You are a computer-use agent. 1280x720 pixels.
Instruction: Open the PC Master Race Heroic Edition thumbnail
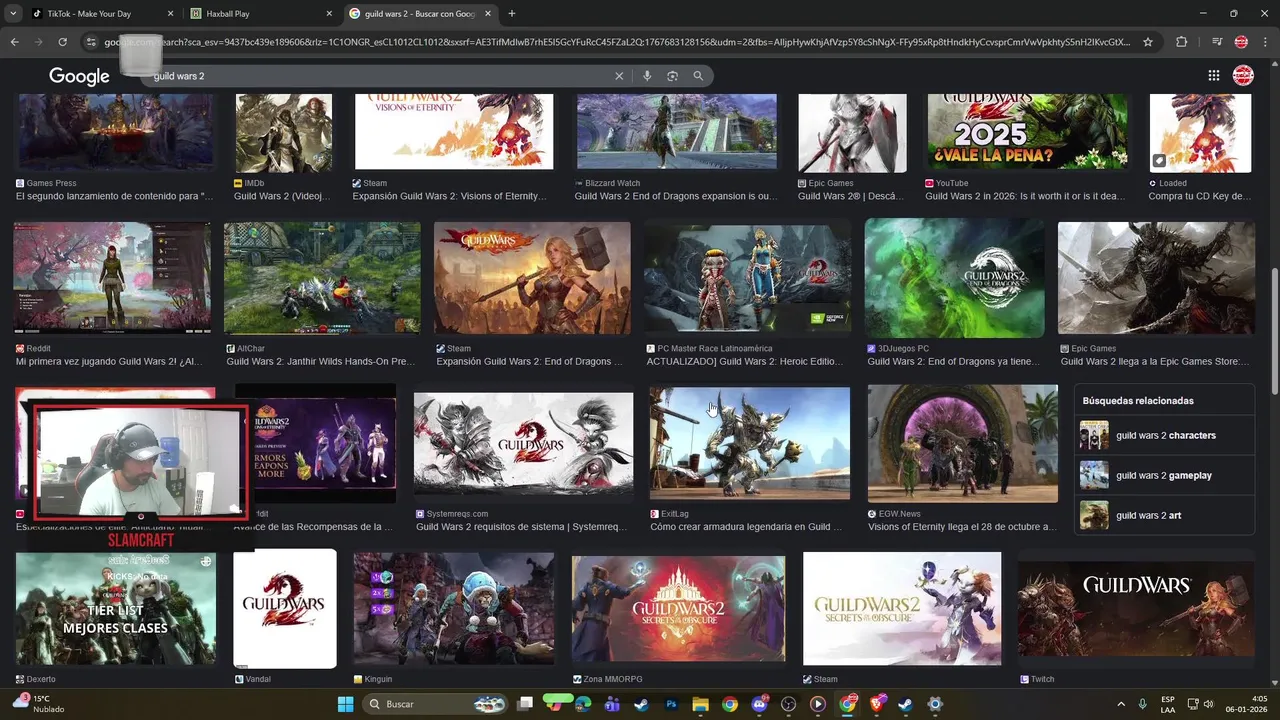click(748, 278)
